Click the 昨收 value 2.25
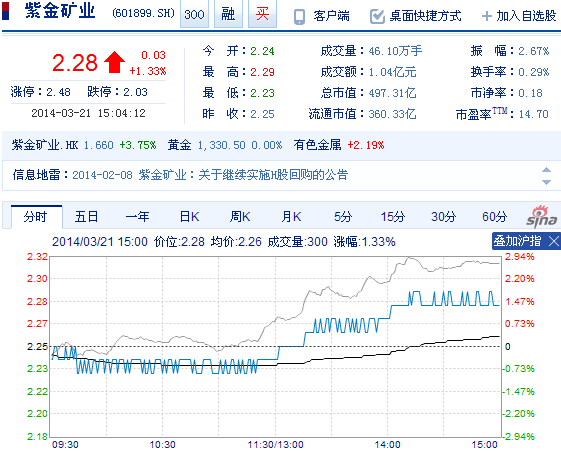Screen dimensions: 561x451 [x=262, y=114]
